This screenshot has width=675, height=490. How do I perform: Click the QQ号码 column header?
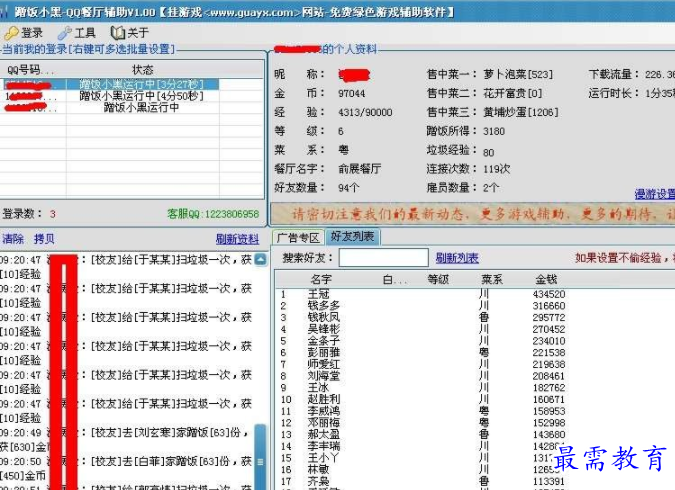tap(33, 69)
